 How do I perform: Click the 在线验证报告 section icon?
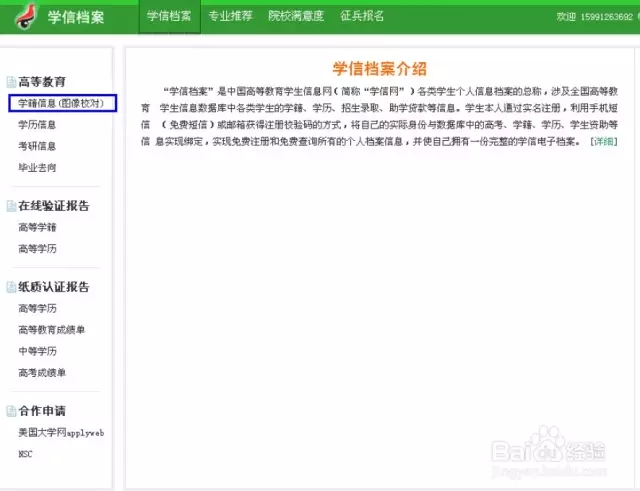[11, 206]
